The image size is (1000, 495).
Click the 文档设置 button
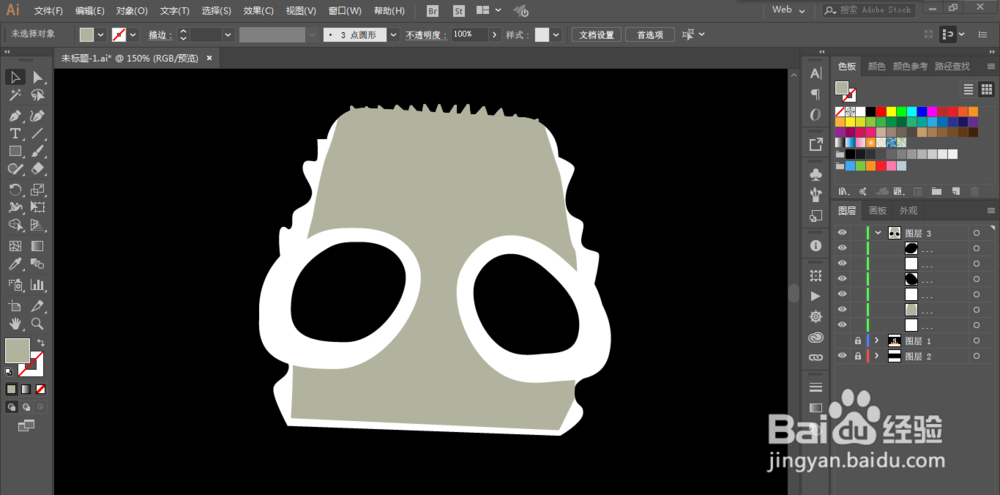pos(596,34)
